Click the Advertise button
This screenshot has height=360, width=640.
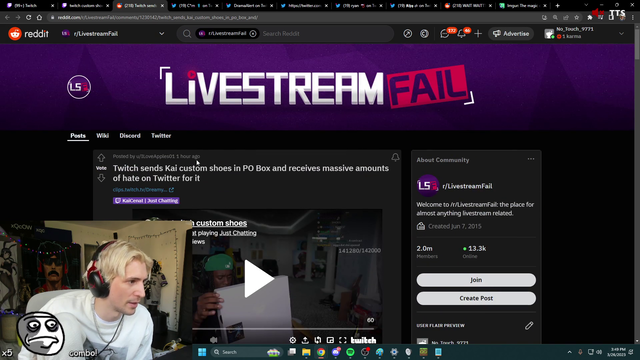pos(511,34)
